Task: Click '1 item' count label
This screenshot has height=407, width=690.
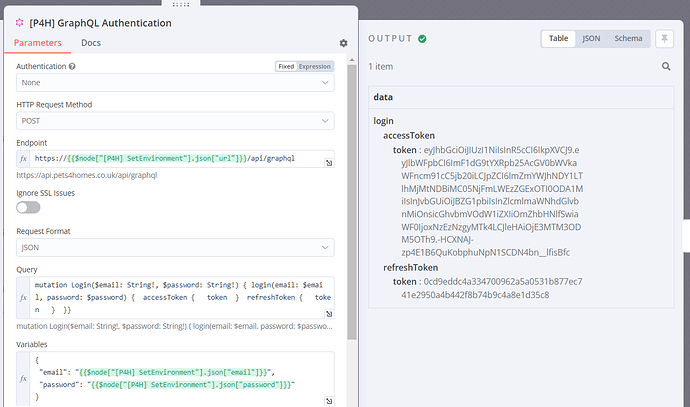Action: click(x=381, y=66)
